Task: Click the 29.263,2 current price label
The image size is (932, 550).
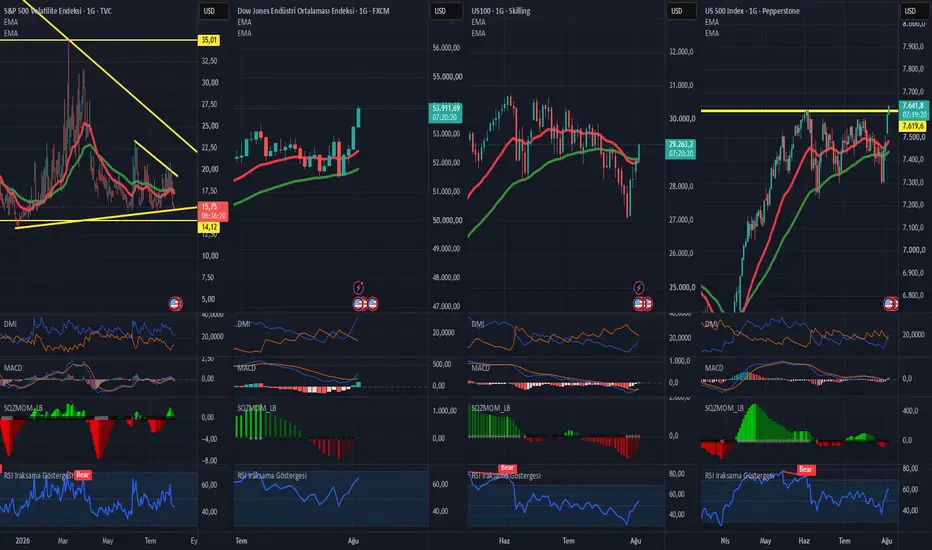Action: click(x=681, y=149)
